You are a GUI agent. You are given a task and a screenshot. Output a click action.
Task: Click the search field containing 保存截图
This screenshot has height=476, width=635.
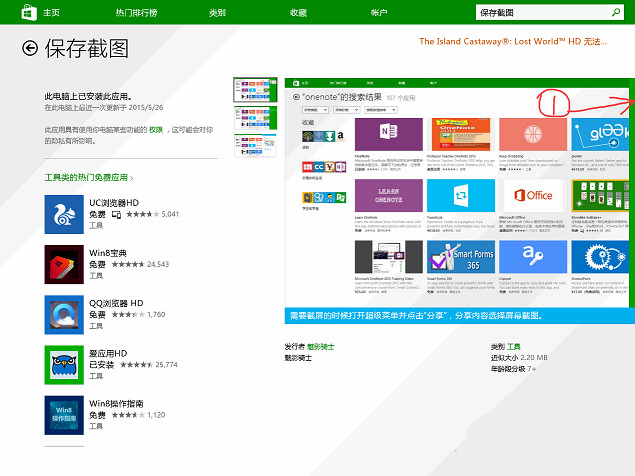[x=540, y=12]
